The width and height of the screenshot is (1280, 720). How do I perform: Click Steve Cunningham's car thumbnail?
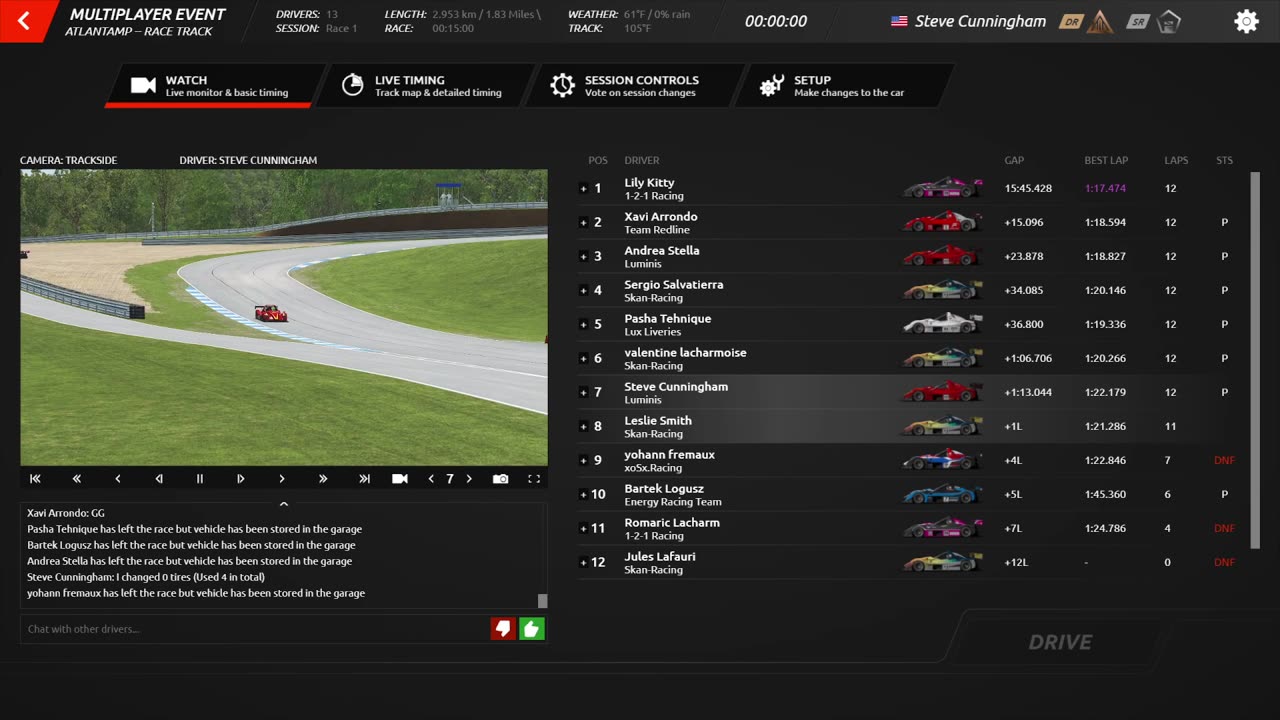[x=942, y=392]
